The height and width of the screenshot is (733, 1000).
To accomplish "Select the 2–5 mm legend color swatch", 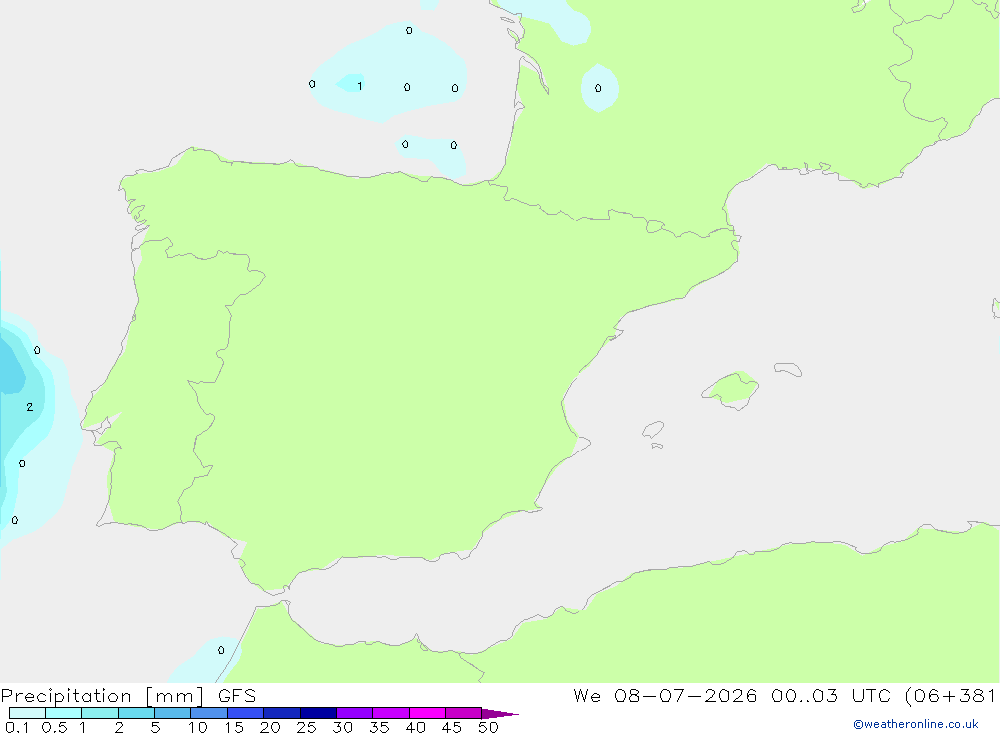I will (x=136, y=713).
